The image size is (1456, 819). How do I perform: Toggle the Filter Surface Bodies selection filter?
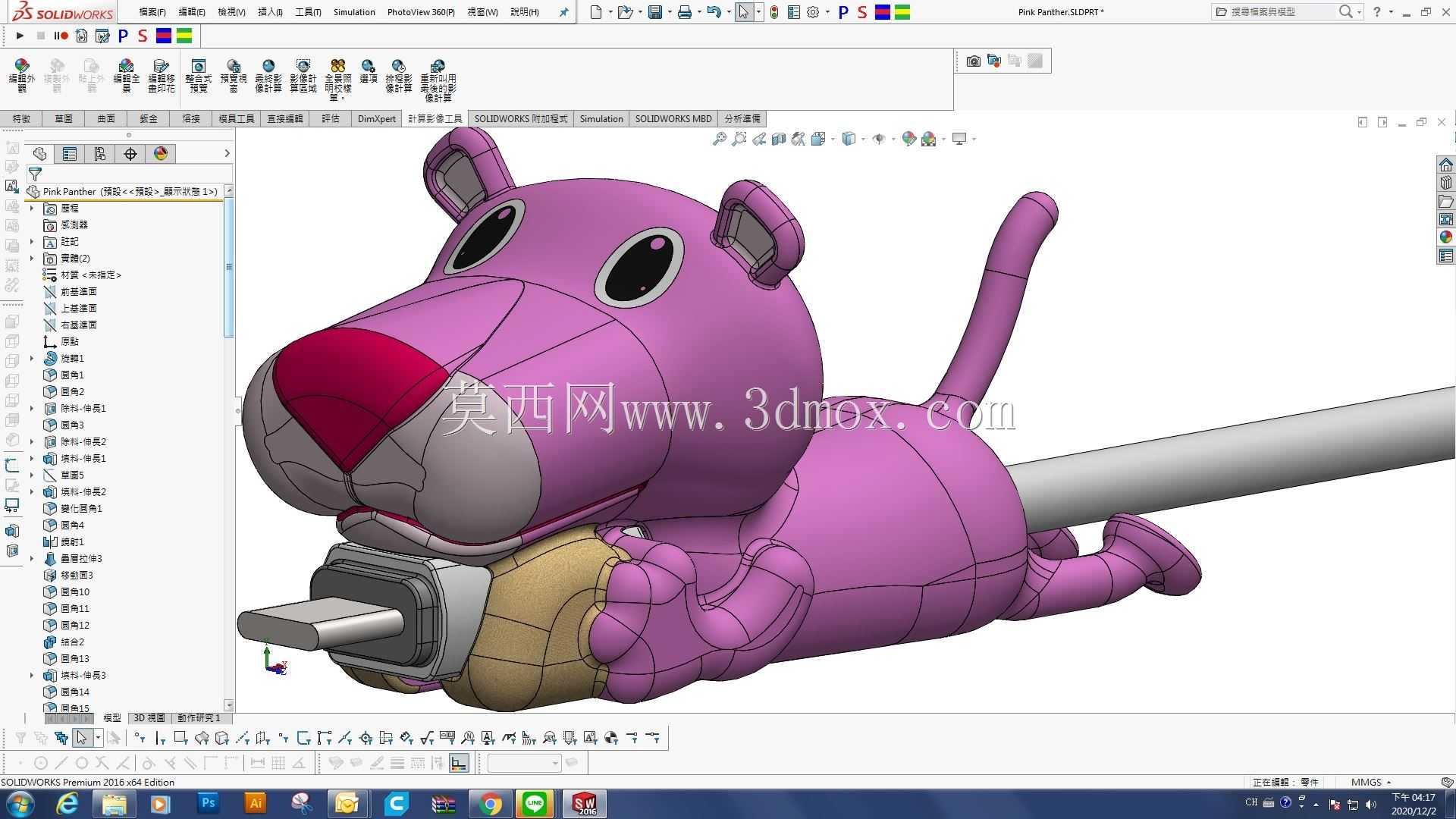pyautogui.click(x=201, y=738)
